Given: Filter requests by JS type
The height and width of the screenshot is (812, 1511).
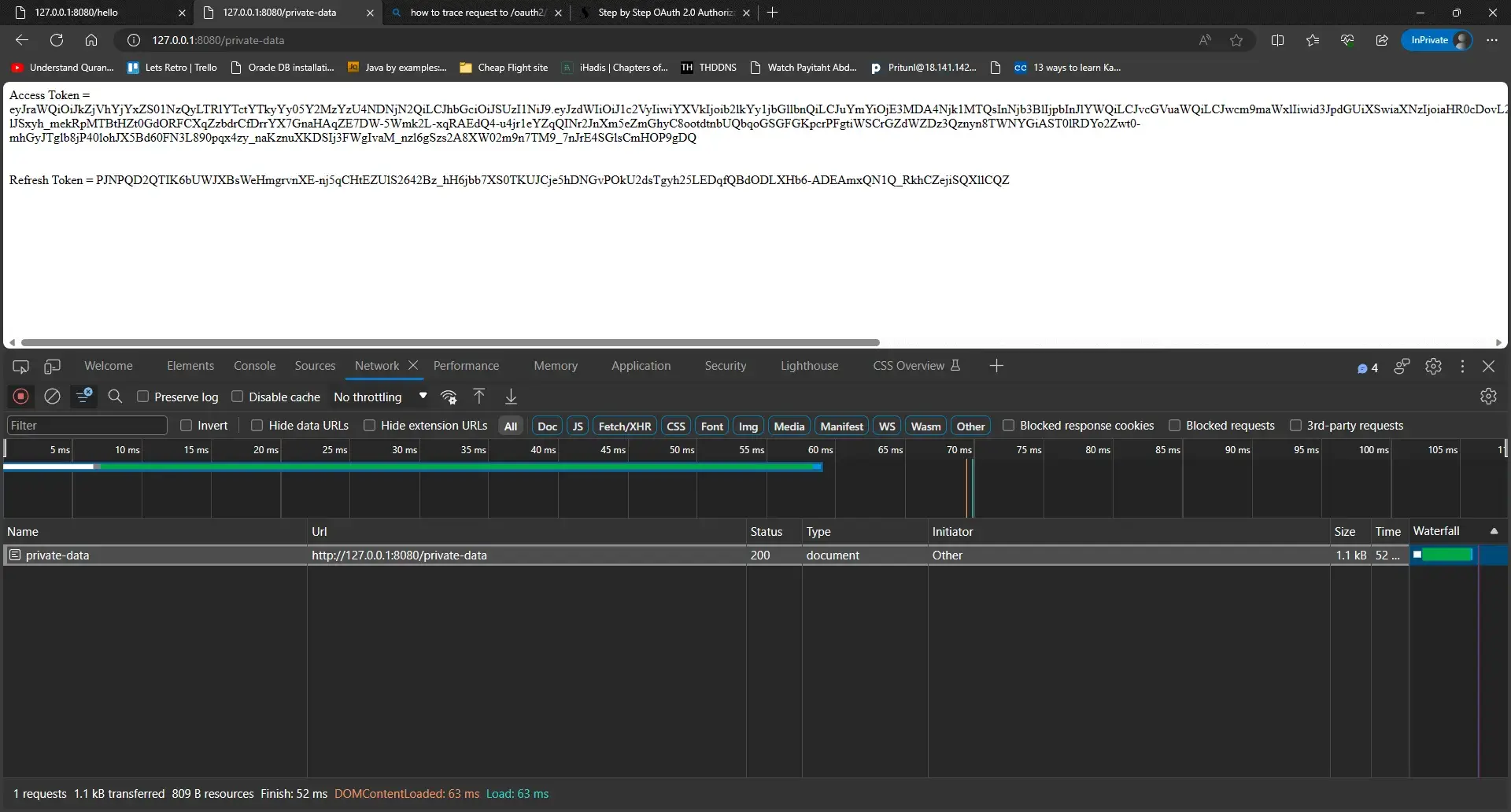Looking at the screenshot, I should 578,426.
